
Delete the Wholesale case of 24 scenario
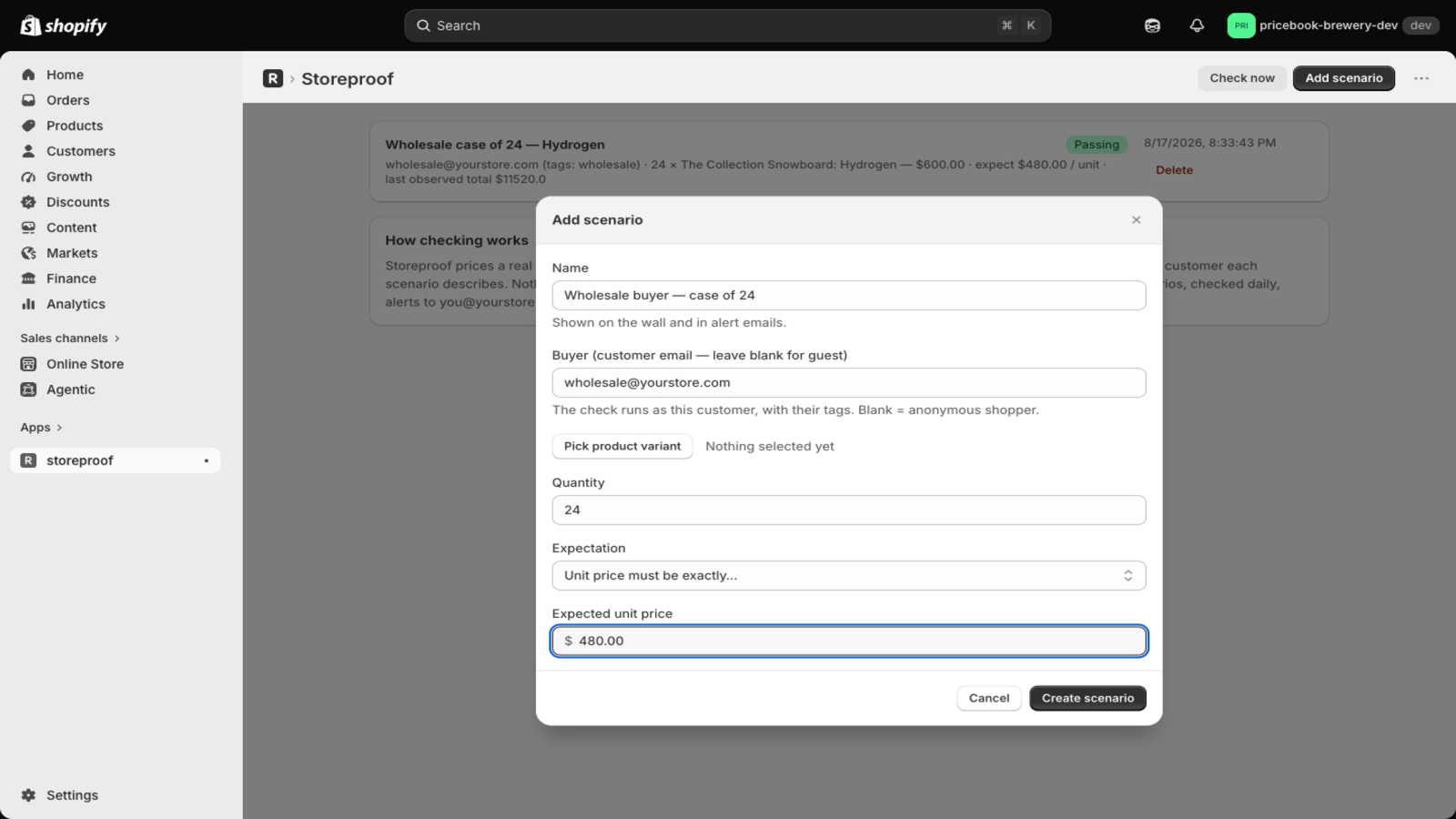tap(1174, 170)
